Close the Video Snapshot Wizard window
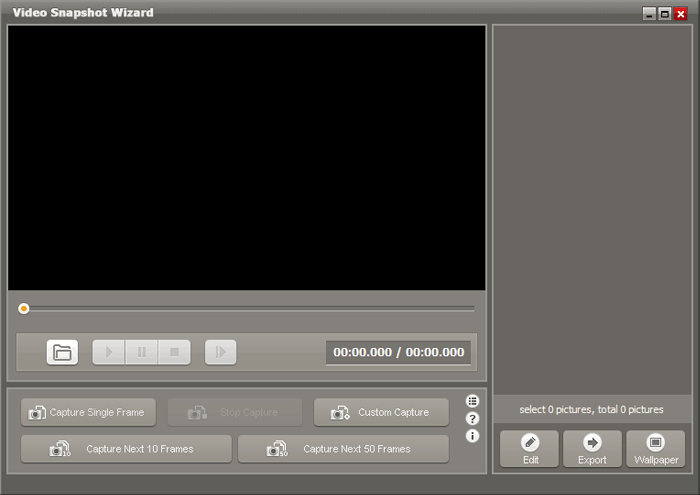Image resolution: width=700 pixels, height=495 pixels. [681, 13]
